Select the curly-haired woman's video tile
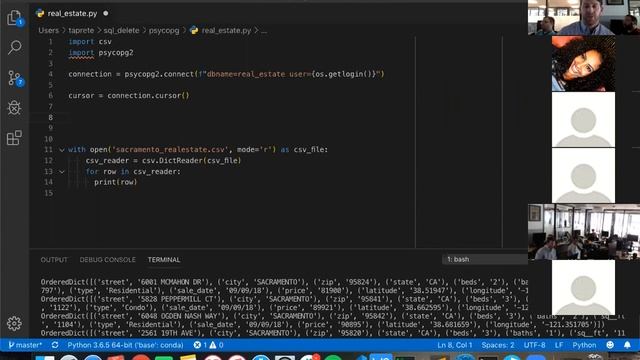 [583, 63]
